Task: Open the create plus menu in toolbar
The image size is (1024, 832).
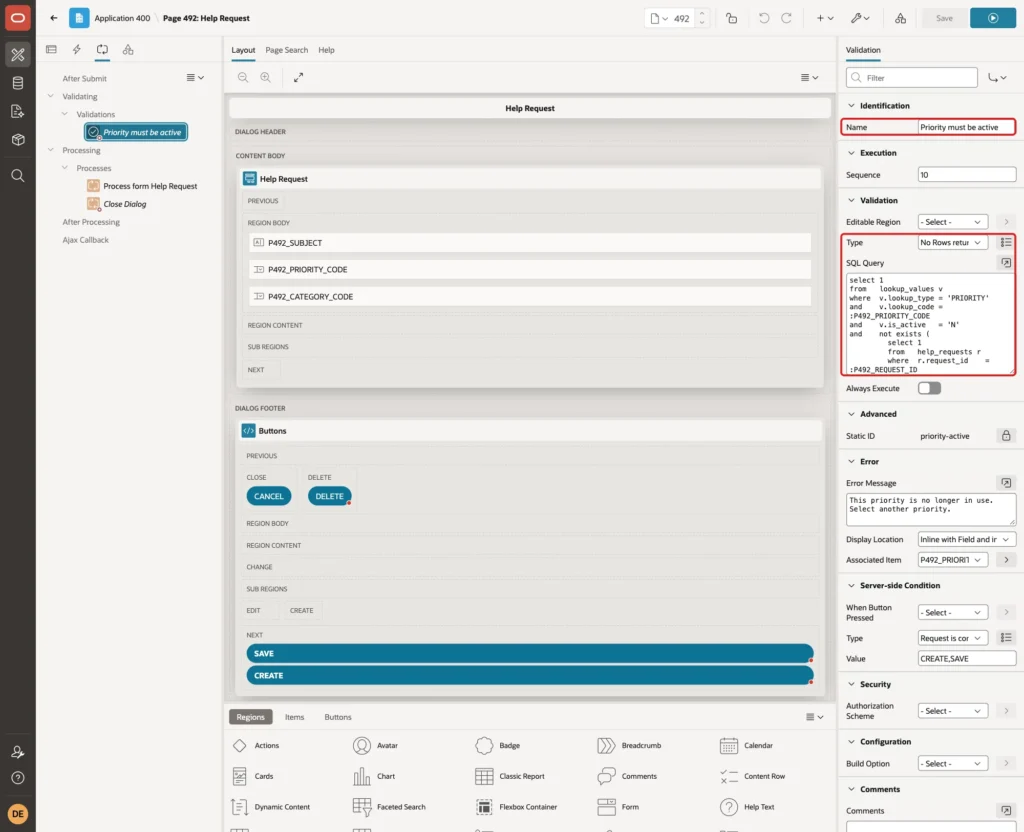Action: pyautogui.click(x=825, y=18)
